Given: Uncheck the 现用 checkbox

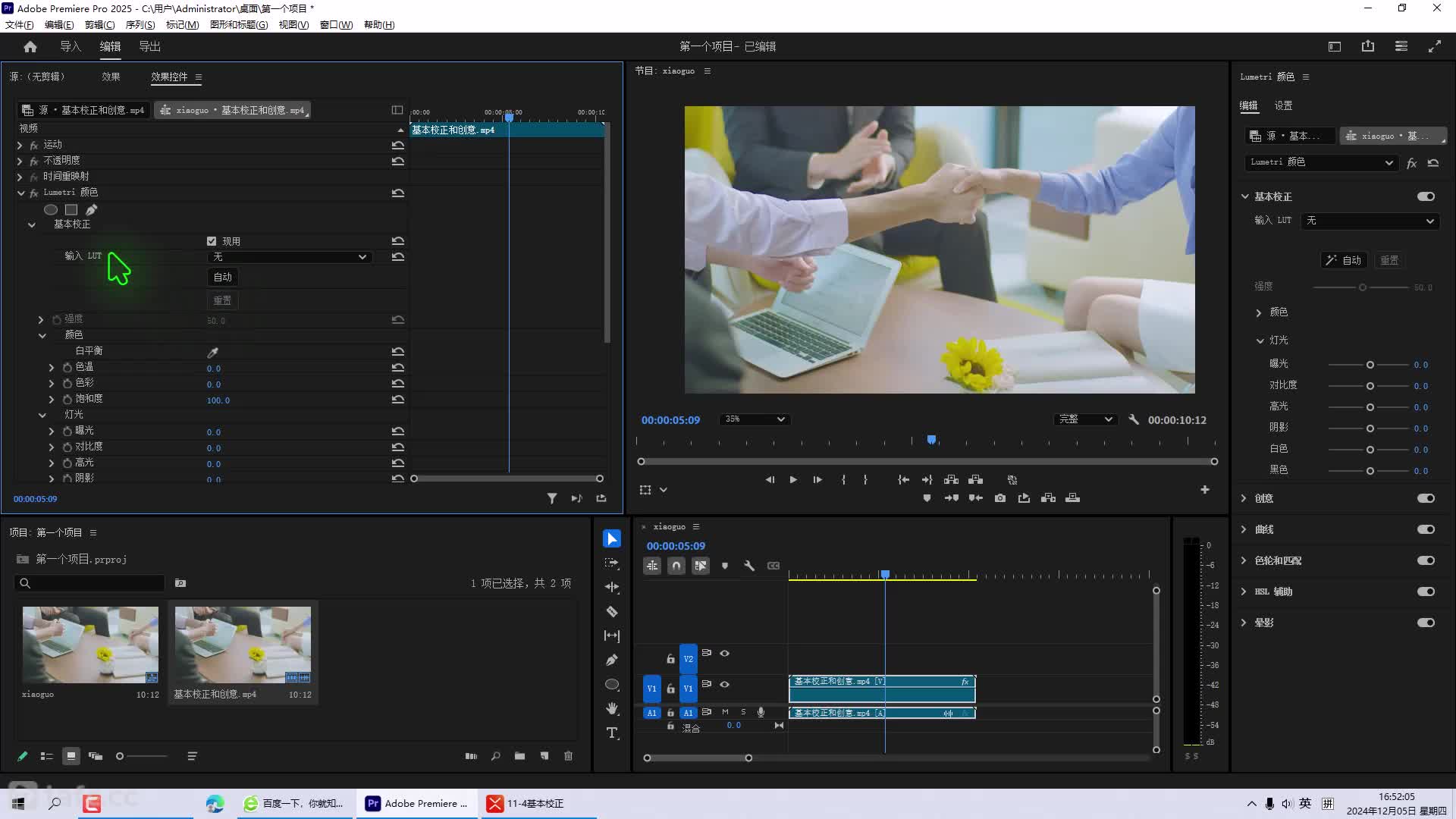Looking at the screenshot, I should point(212,241).
